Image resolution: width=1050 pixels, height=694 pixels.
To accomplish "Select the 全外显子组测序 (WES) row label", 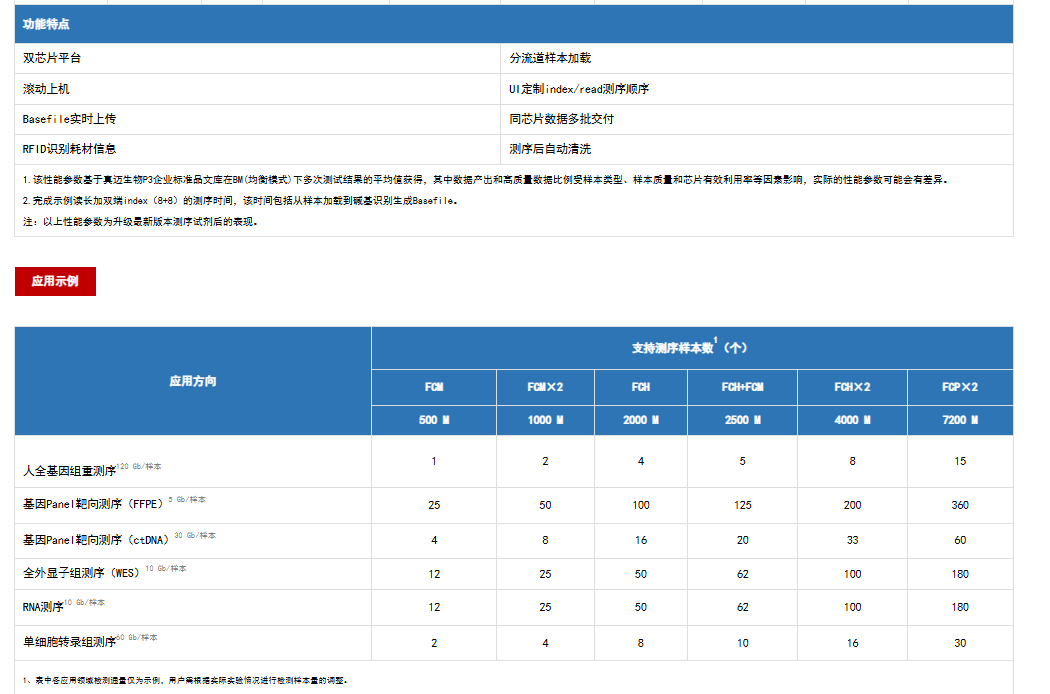I will coord(83,574).
